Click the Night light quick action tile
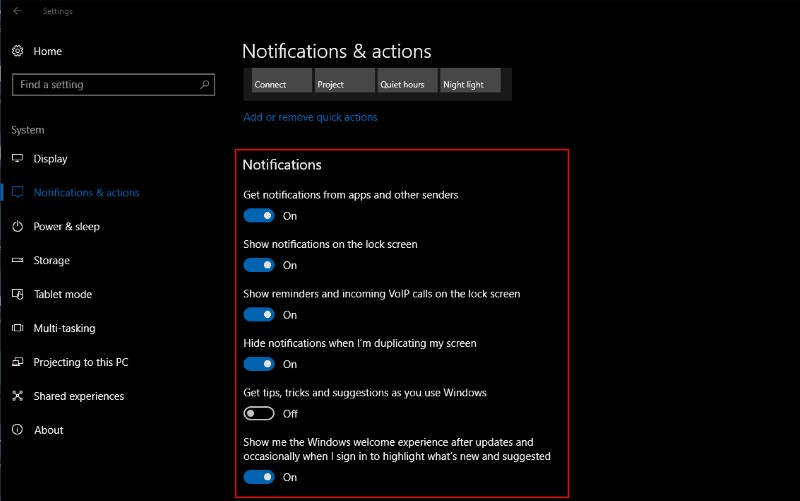Screen dimensions: 800x501 tap(470, 80)
